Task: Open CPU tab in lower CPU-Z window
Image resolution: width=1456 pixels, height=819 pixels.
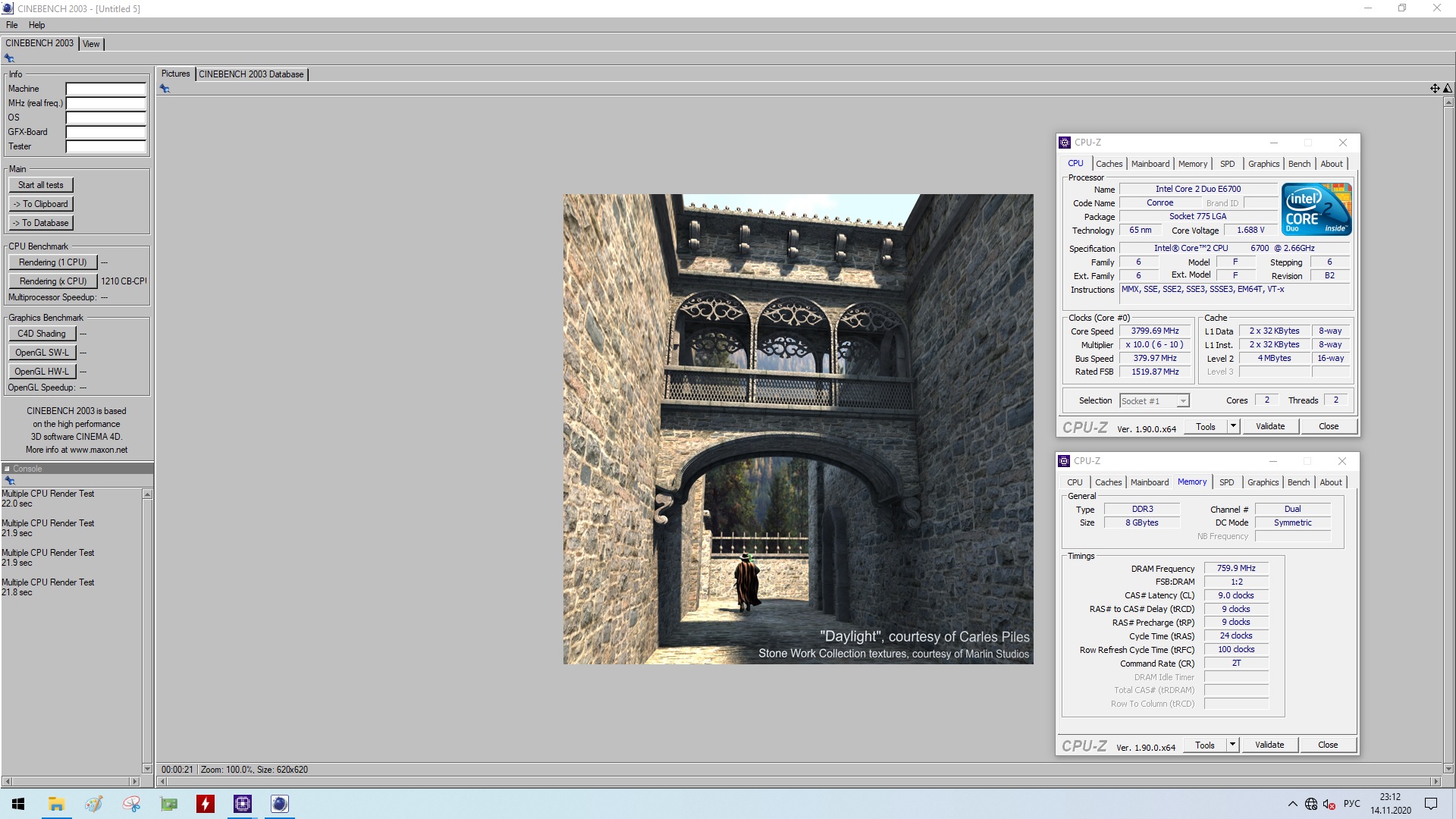Action: [x=1075, y=482]
